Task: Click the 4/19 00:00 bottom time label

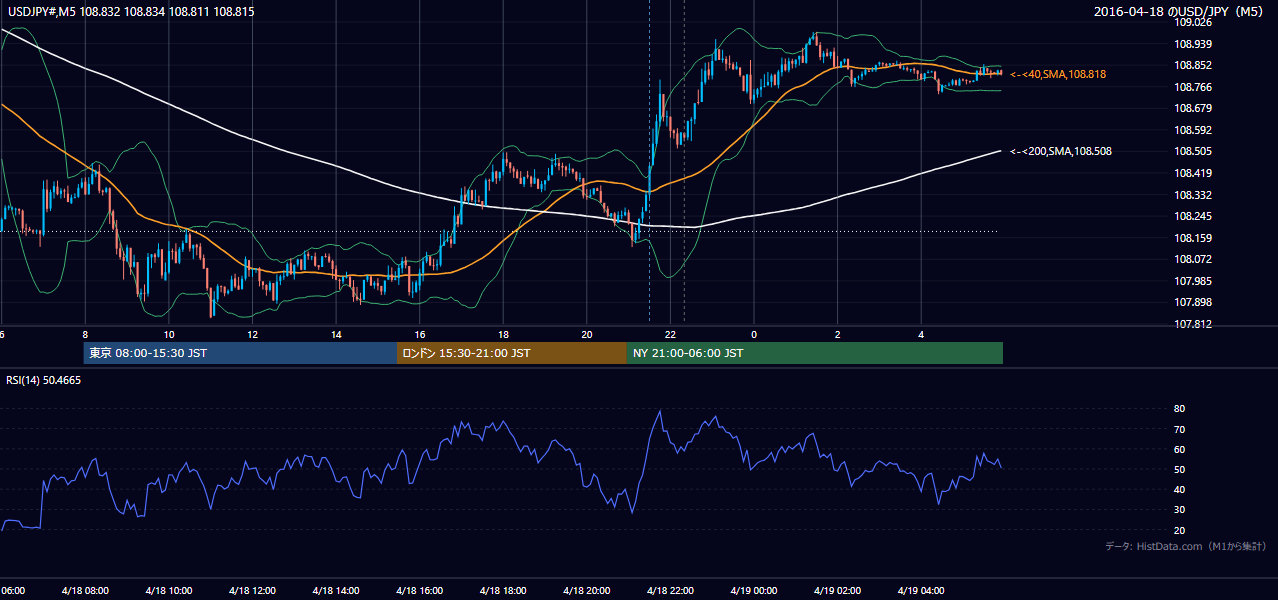Action: 753,591
